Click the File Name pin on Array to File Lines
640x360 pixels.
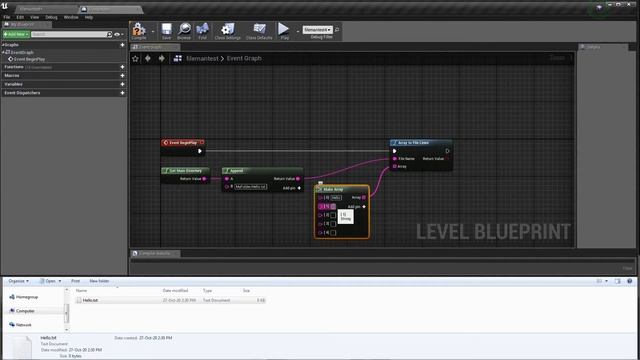coord(394,158)
